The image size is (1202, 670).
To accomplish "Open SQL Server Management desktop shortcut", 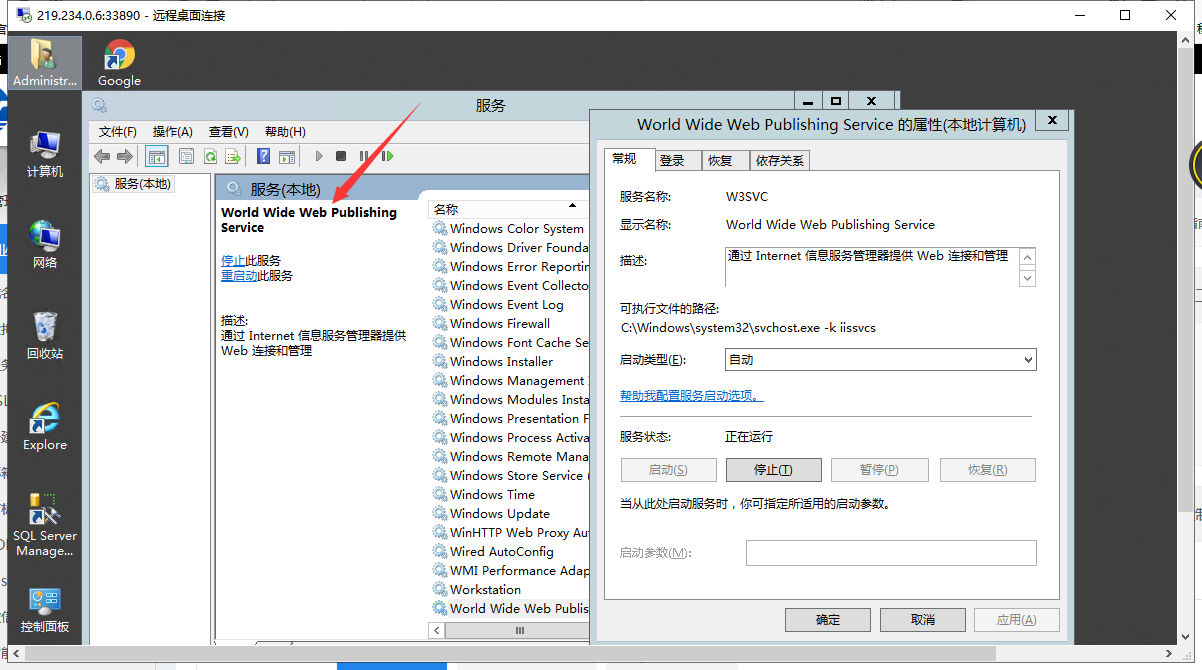I will pos(45,524).
